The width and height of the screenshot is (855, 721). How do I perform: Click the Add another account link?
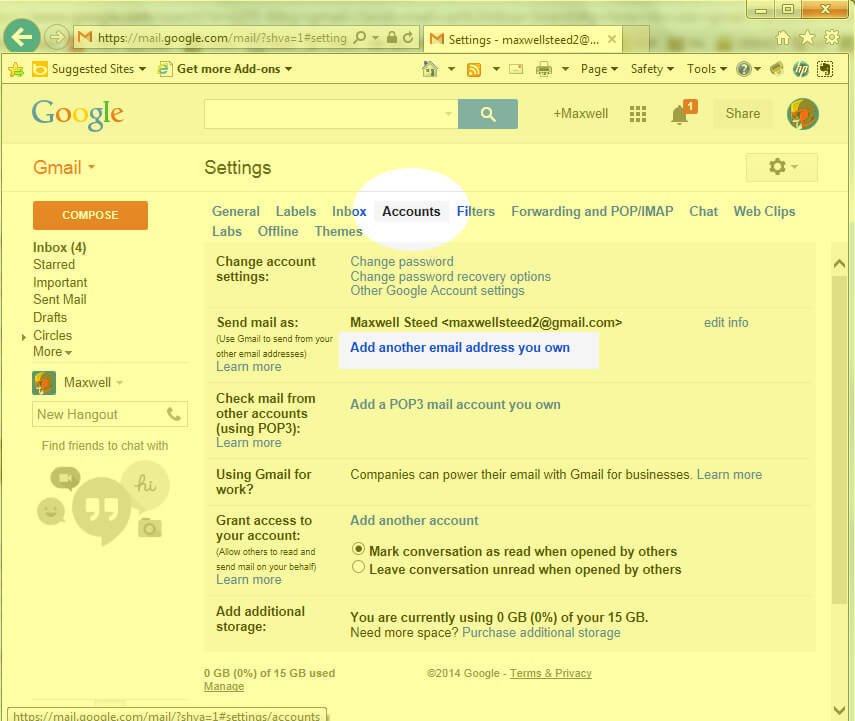(414, 520)
